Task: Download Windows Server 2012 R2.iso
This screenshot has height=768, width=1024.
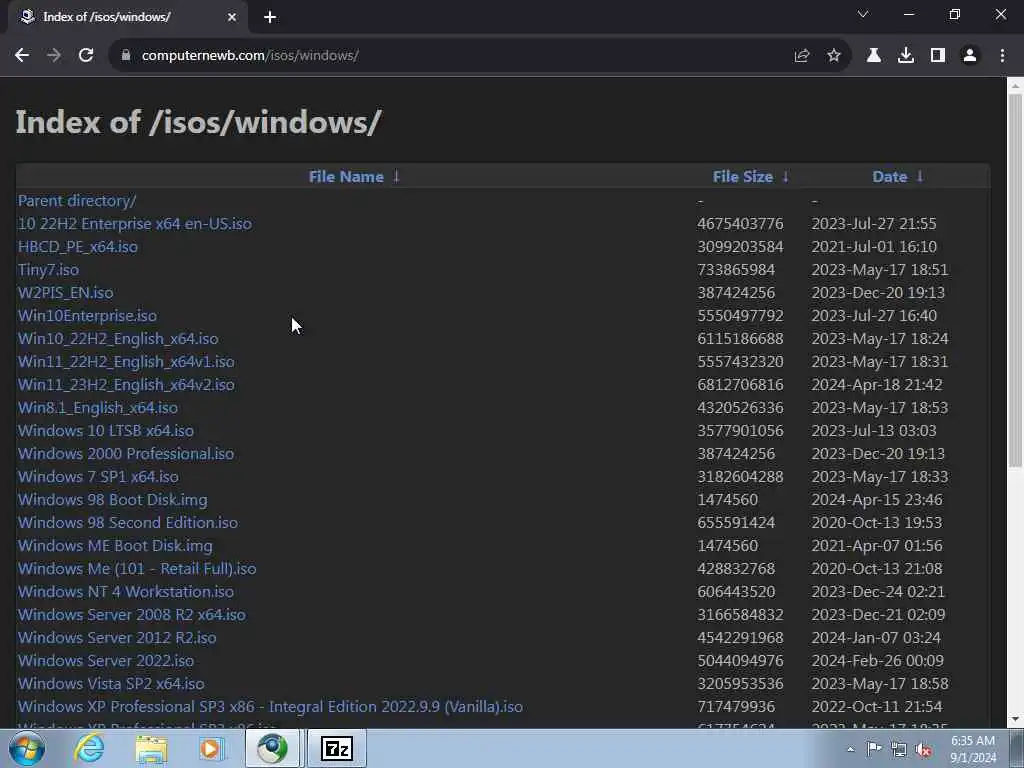Action: coord(117,637)
